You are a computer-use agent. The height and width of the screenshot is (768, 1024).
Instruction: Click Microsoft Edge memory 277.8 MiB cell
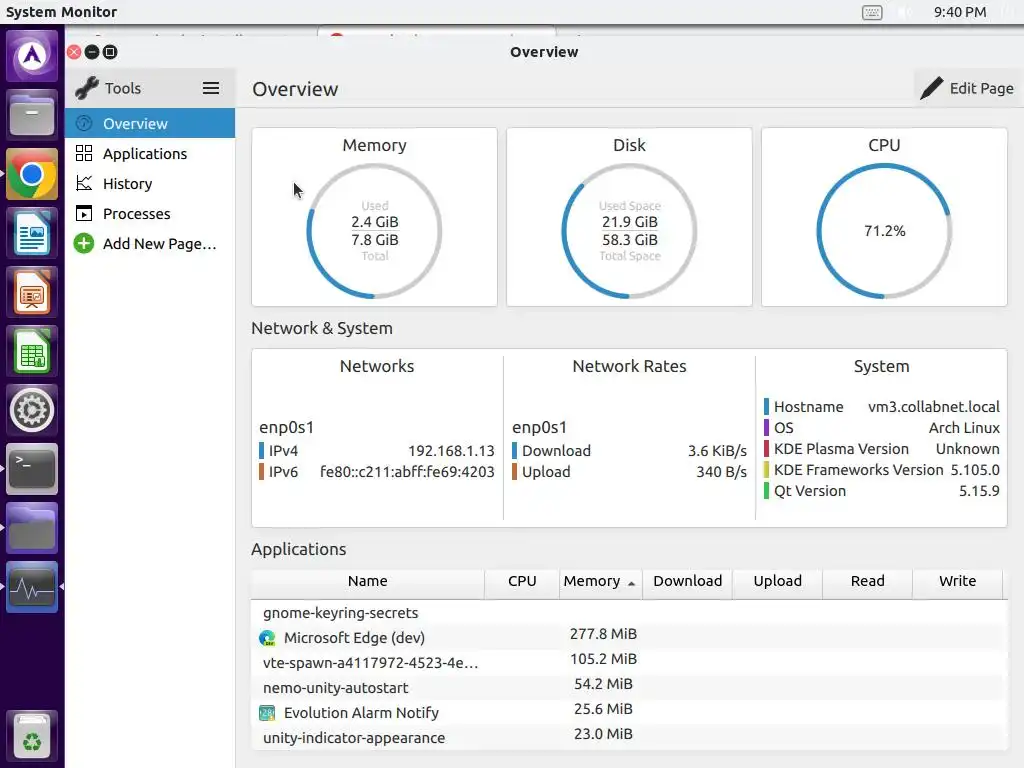pyautogui.click(x=603, y=634)
